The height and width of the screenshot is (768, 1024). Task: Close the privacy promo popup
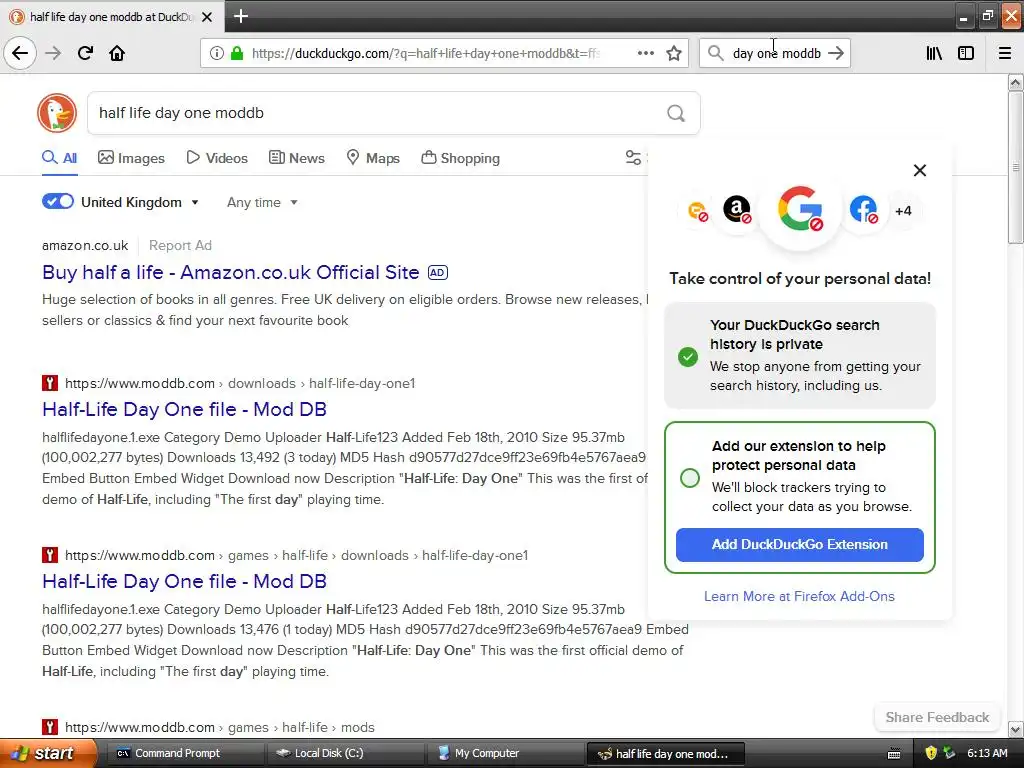pos(920,170)
